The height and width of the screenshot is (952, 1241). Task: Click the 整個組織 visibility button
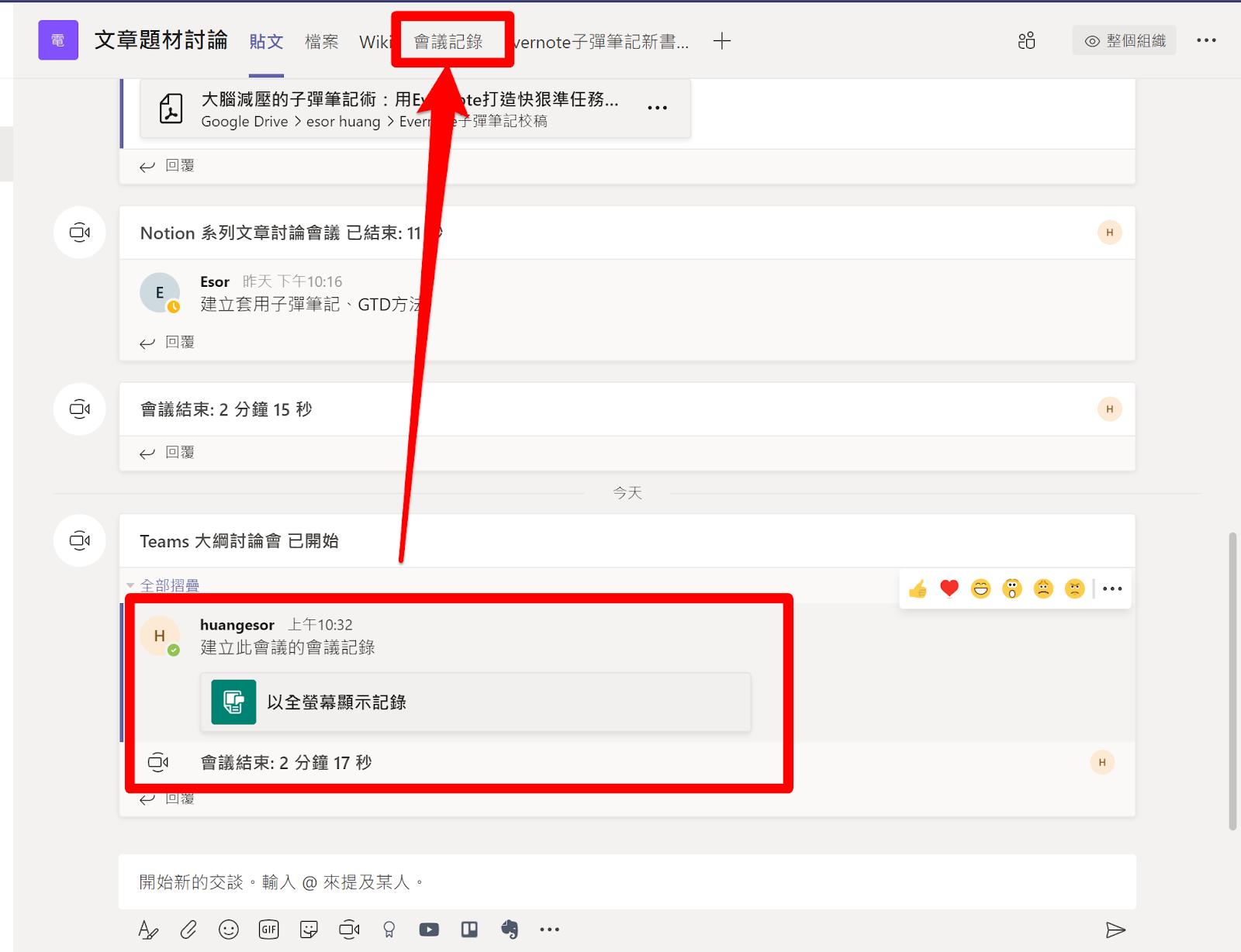[1125, 41]
